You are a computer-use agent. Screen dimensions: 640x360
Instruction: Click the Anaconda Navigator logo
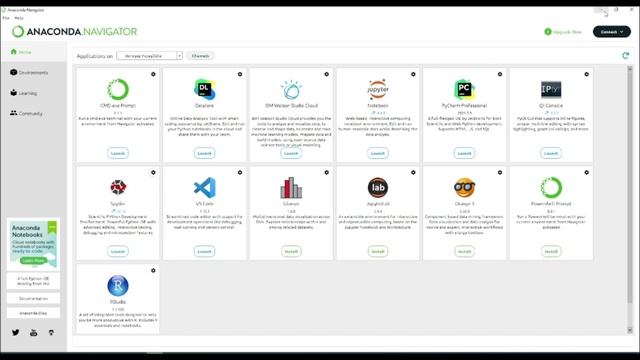[74, 31]
